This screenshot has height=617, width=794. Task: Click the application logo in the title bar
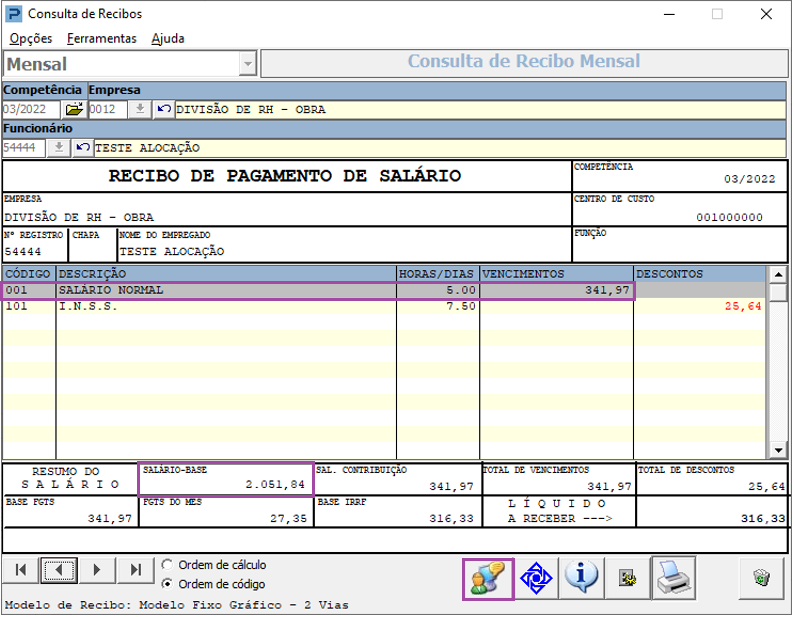(x=14, y=14)
